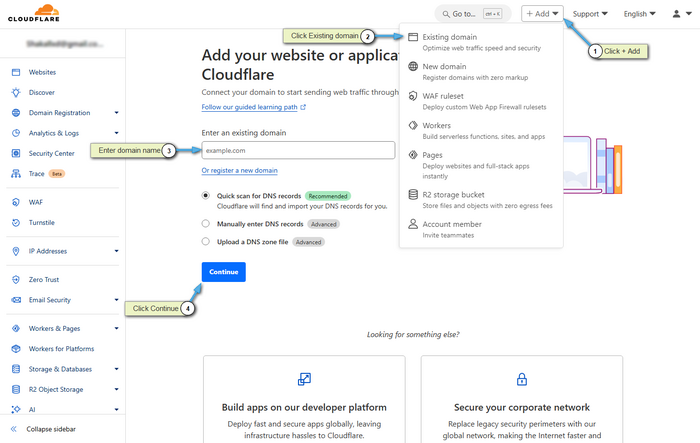Choose New domain from Add menu
700x443 pixels.
481,71
